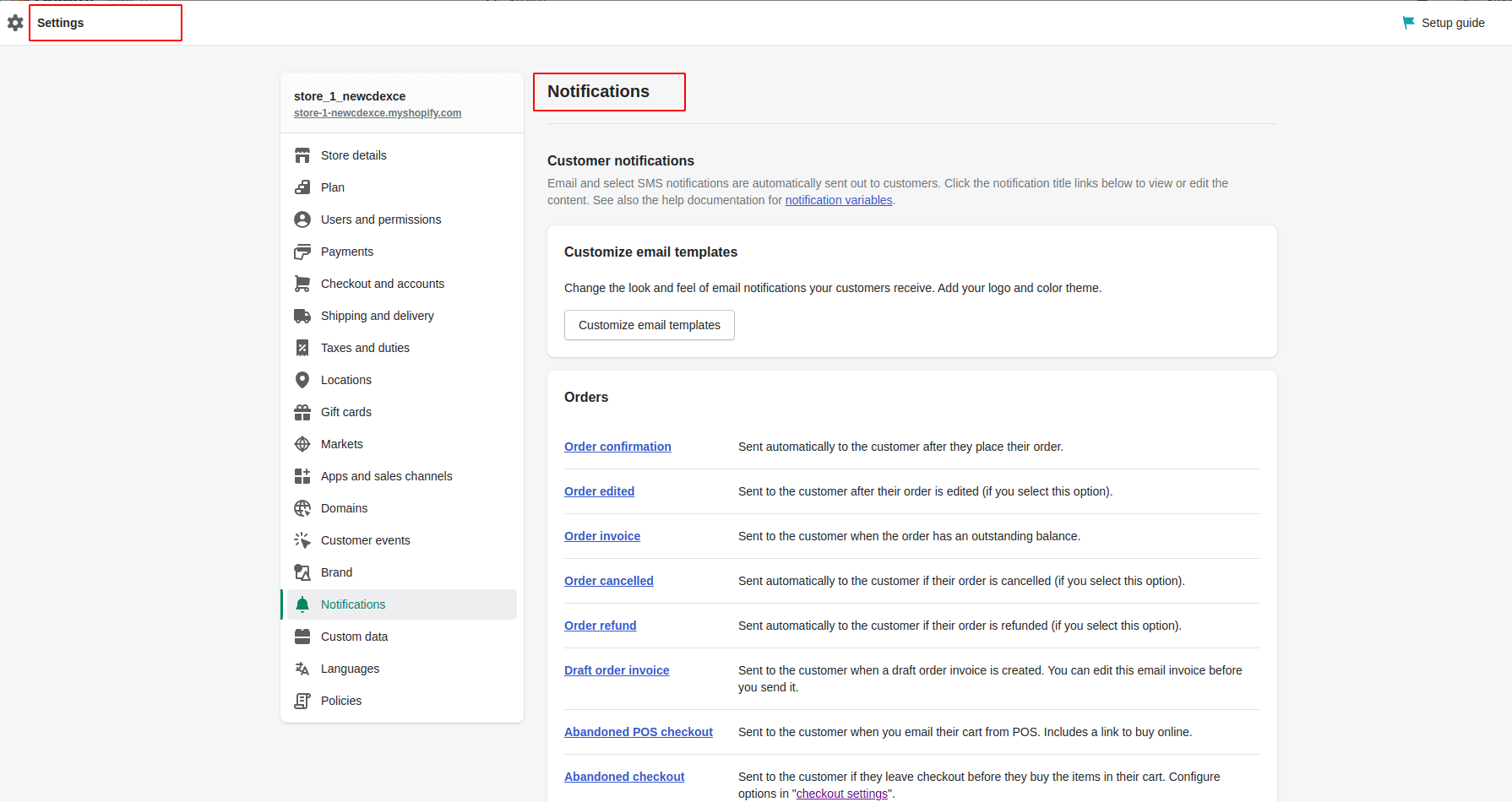Screen dimensions: 1512x802
Task: Open the Abandoned checkout notification
Action: [x=624, y=777]
